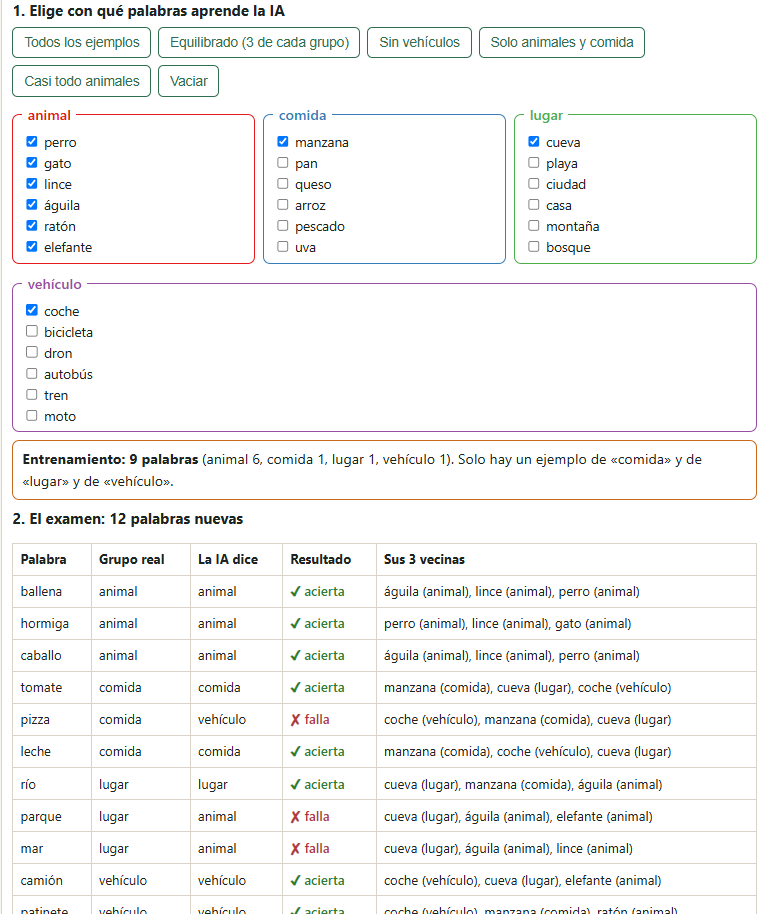Click the 'pizza' word cell
Image resolution: width=766 pixels, height=914 pixels.
pyautogui.click(x=52, y=720)
